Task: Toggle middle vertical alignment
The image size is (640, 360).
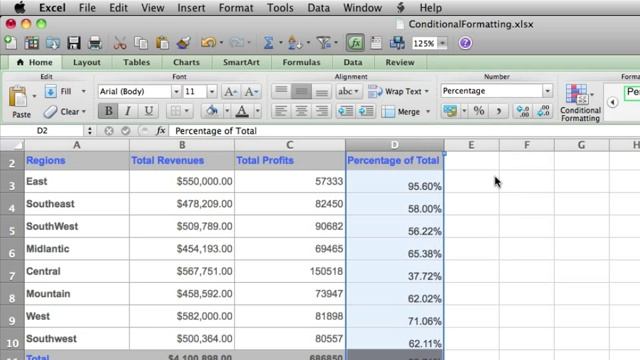Action: [301, 91]
